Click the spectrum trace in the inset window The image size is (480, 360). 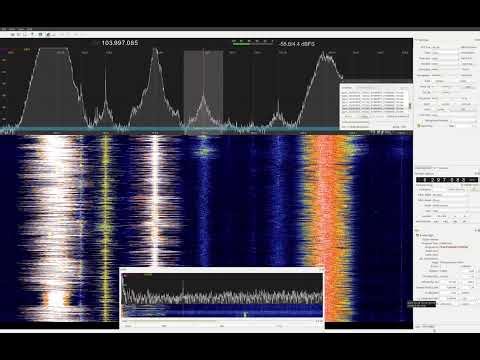222,296
